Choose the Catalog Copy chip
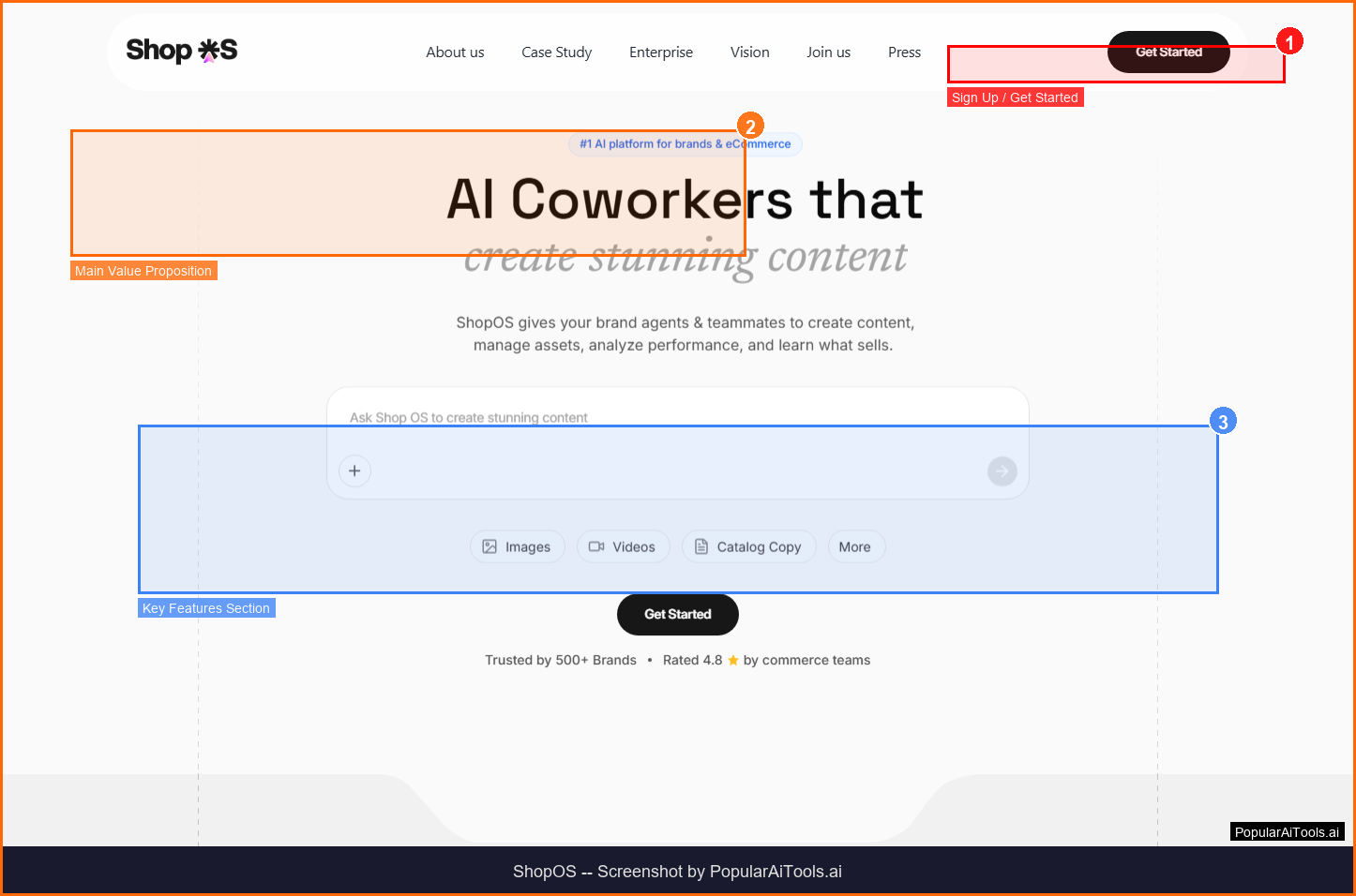 (748, 546)
